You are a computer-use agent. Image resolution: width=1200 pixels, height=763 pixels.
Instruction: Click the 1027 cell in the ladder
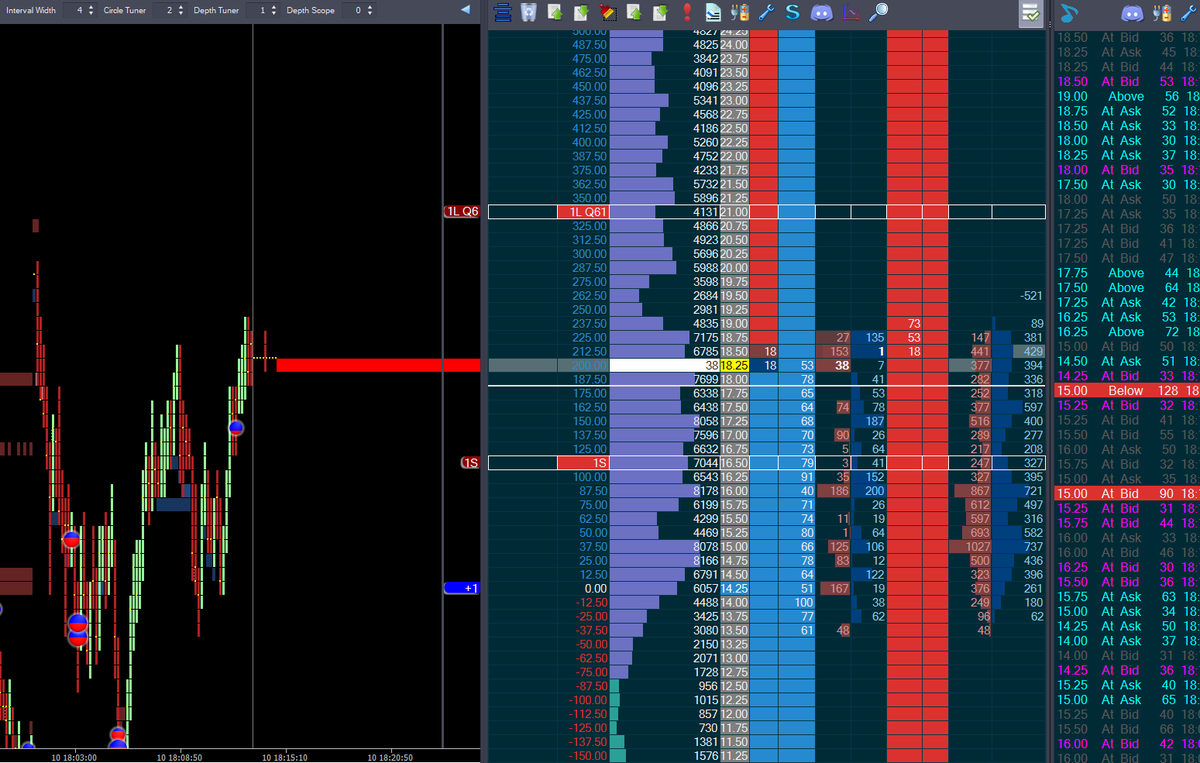point(970,547)
